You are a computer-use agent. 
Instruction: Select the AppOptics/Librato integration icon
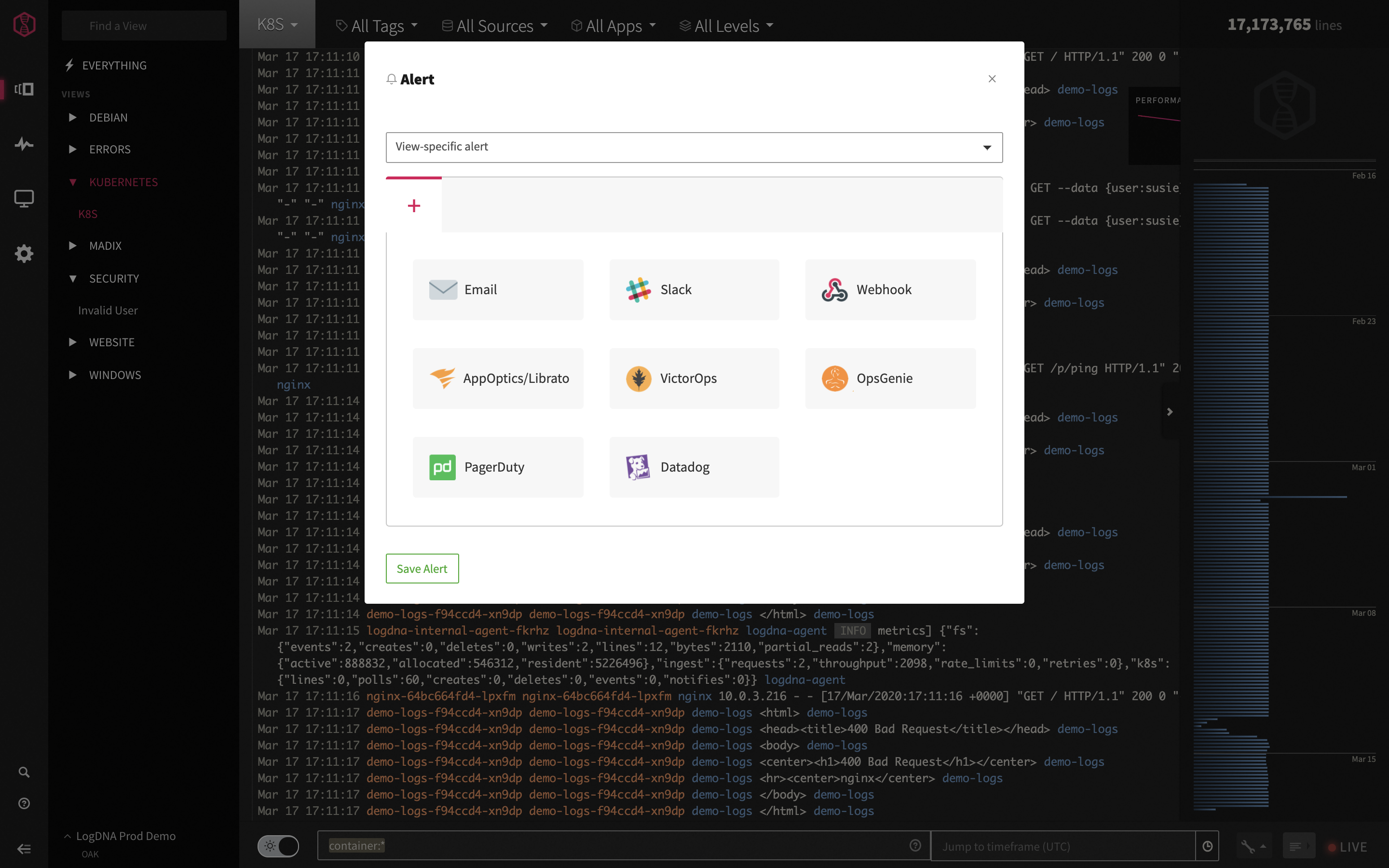tap(441, 378)
